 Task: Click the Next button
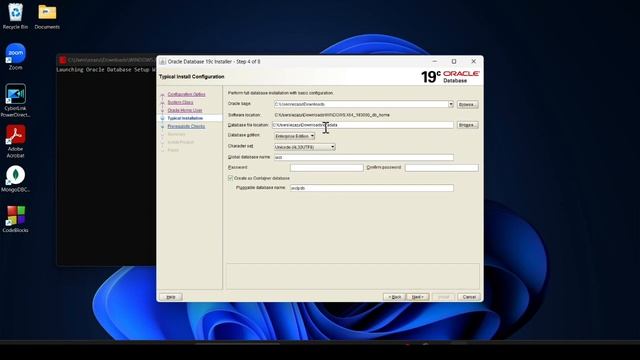418,297
